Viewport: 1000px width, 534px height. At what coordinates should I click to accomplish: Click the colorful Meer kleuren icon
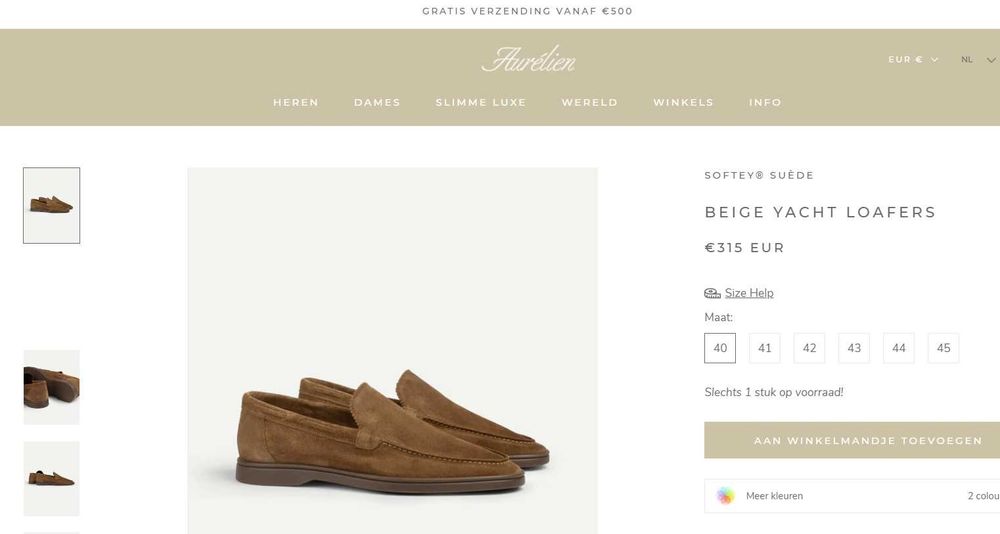[x=725, y=496]
